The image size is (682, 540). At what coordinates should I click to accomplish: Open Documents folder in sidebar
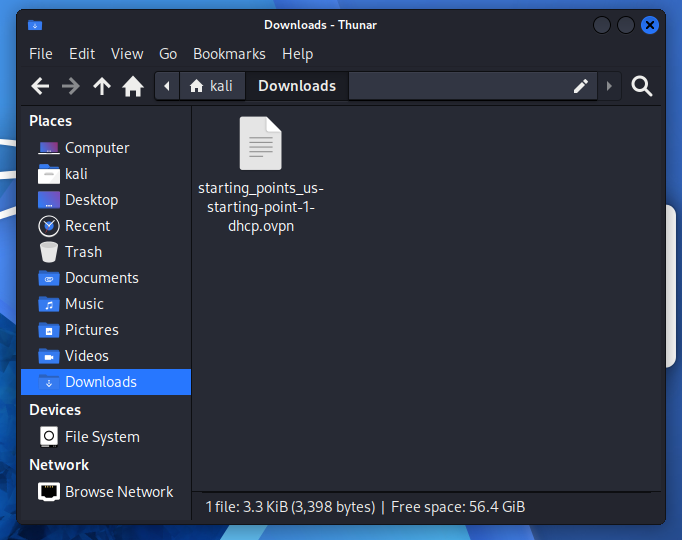click(x=106, y=278)
